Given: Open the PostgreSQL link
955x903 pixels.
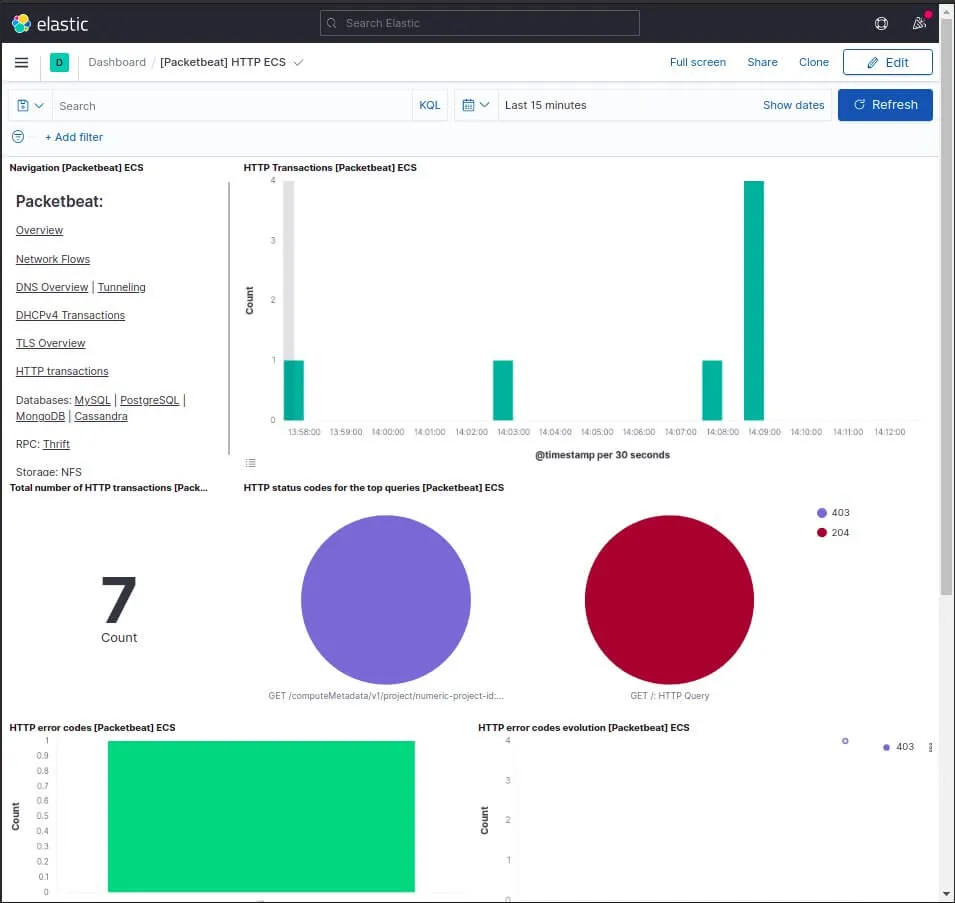Looking at the screenshot, I should coord(150,400).
